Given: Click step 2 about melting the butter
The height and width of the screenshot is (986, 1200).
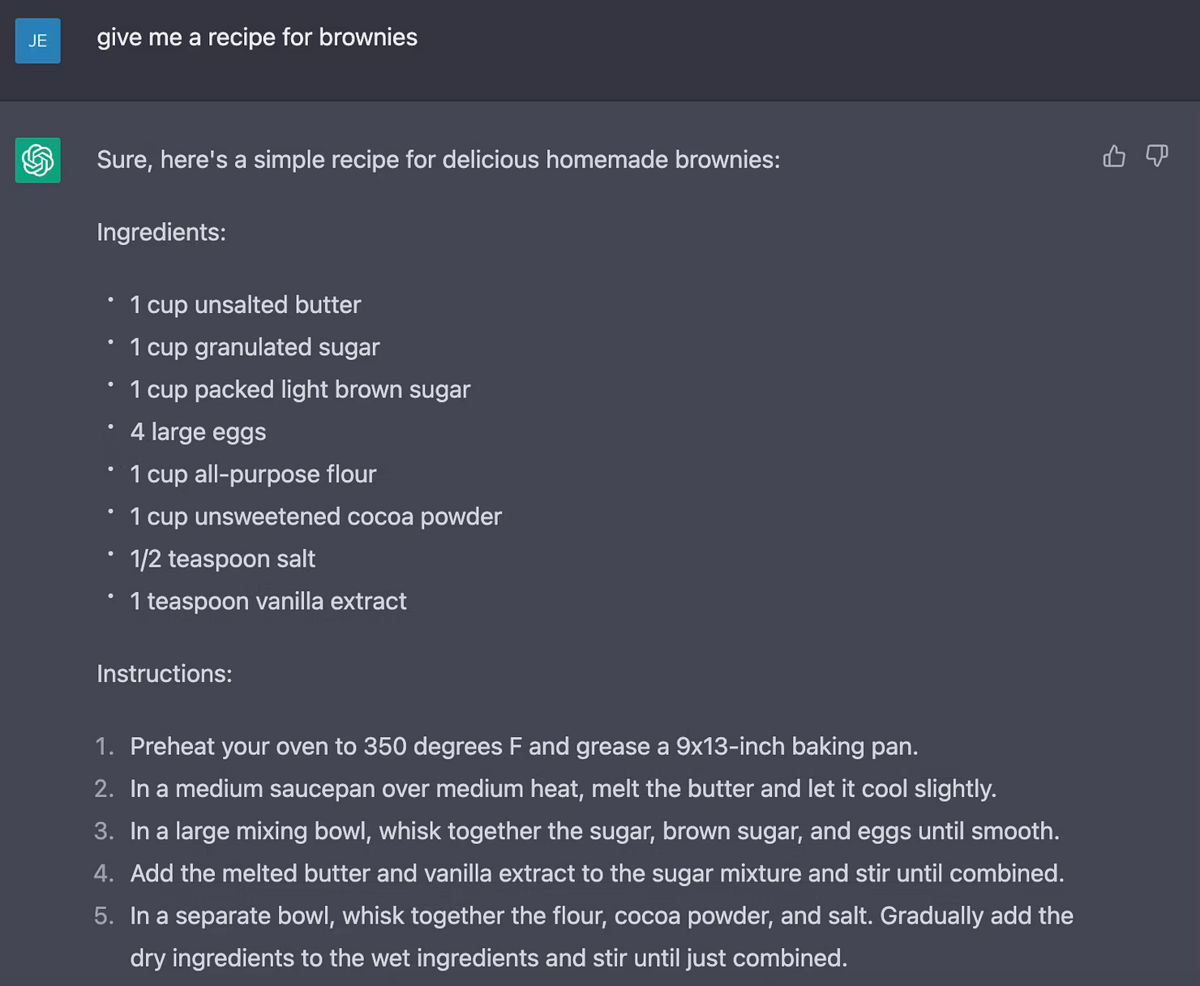Looking at the screenshot, I should pyautogui.click(x=562, y=788).
